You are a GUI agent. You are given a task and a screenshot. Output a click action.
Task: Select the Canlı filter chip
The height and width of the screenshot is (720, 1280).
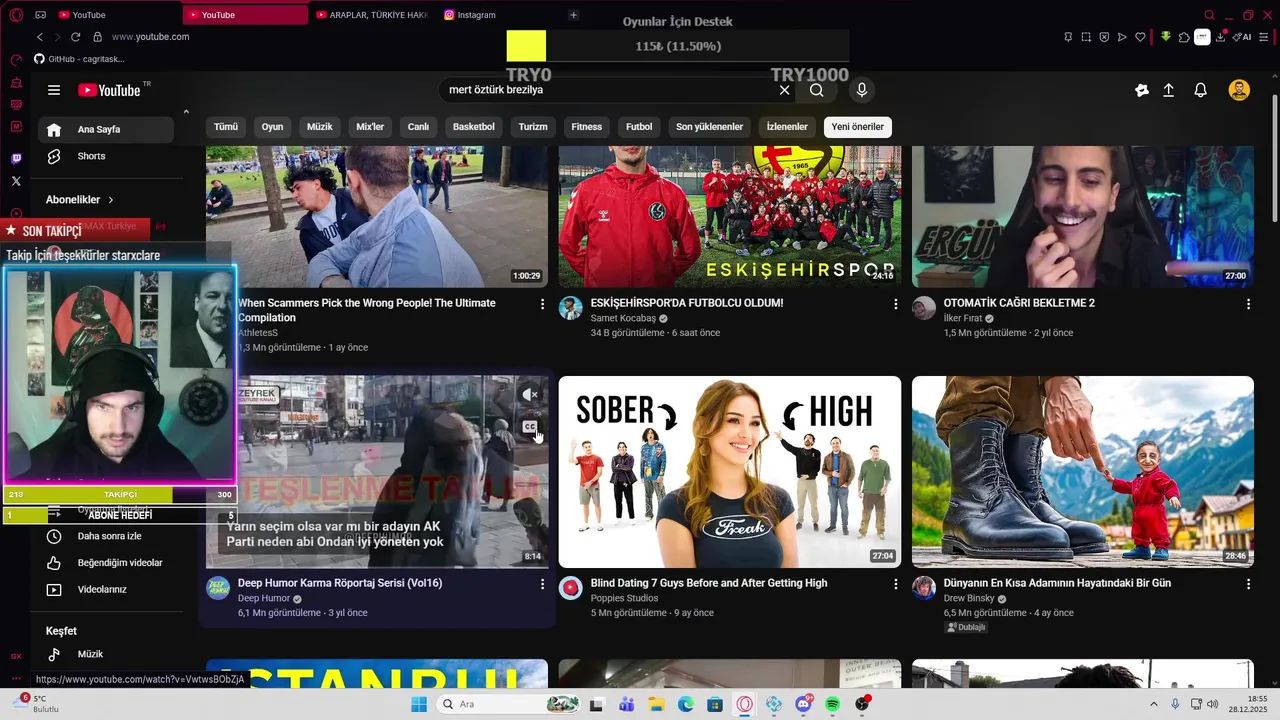click(418, 127)
